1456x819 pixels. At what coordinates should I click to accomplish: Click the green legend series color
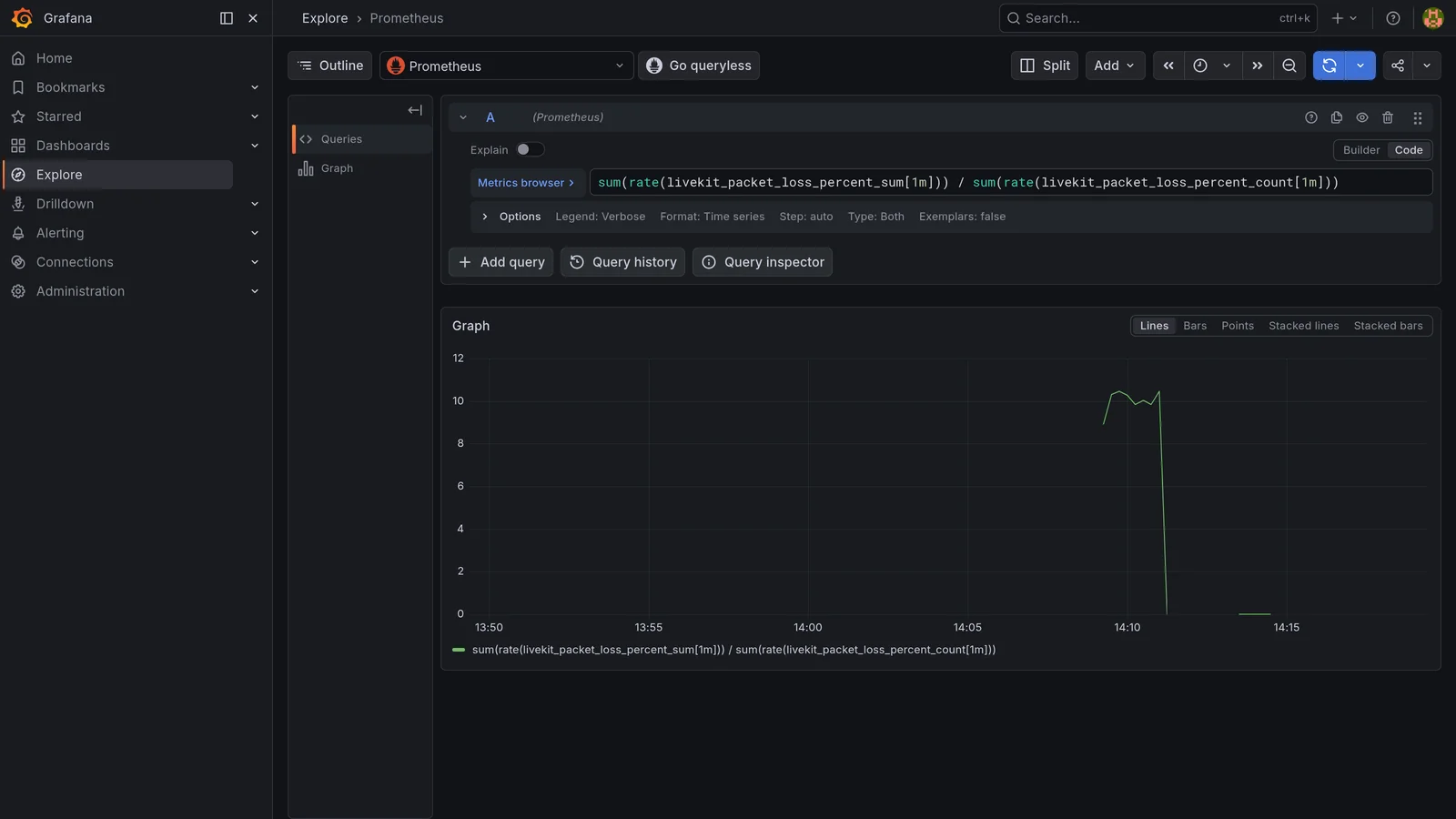459,650
